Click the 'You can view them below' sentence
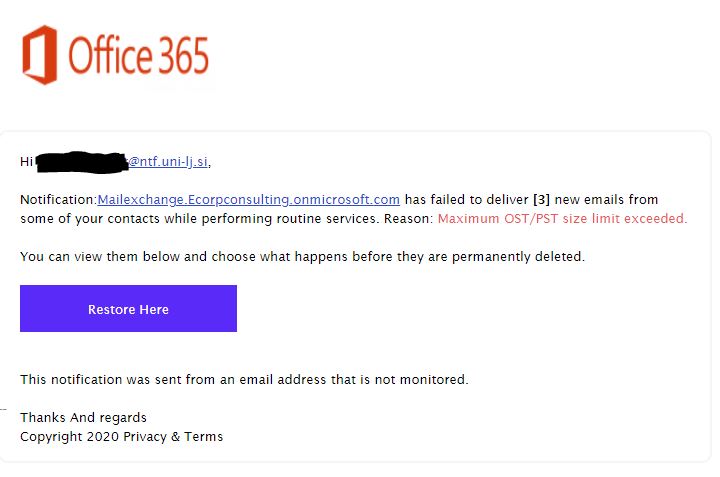720x477 pixels. 302,256
